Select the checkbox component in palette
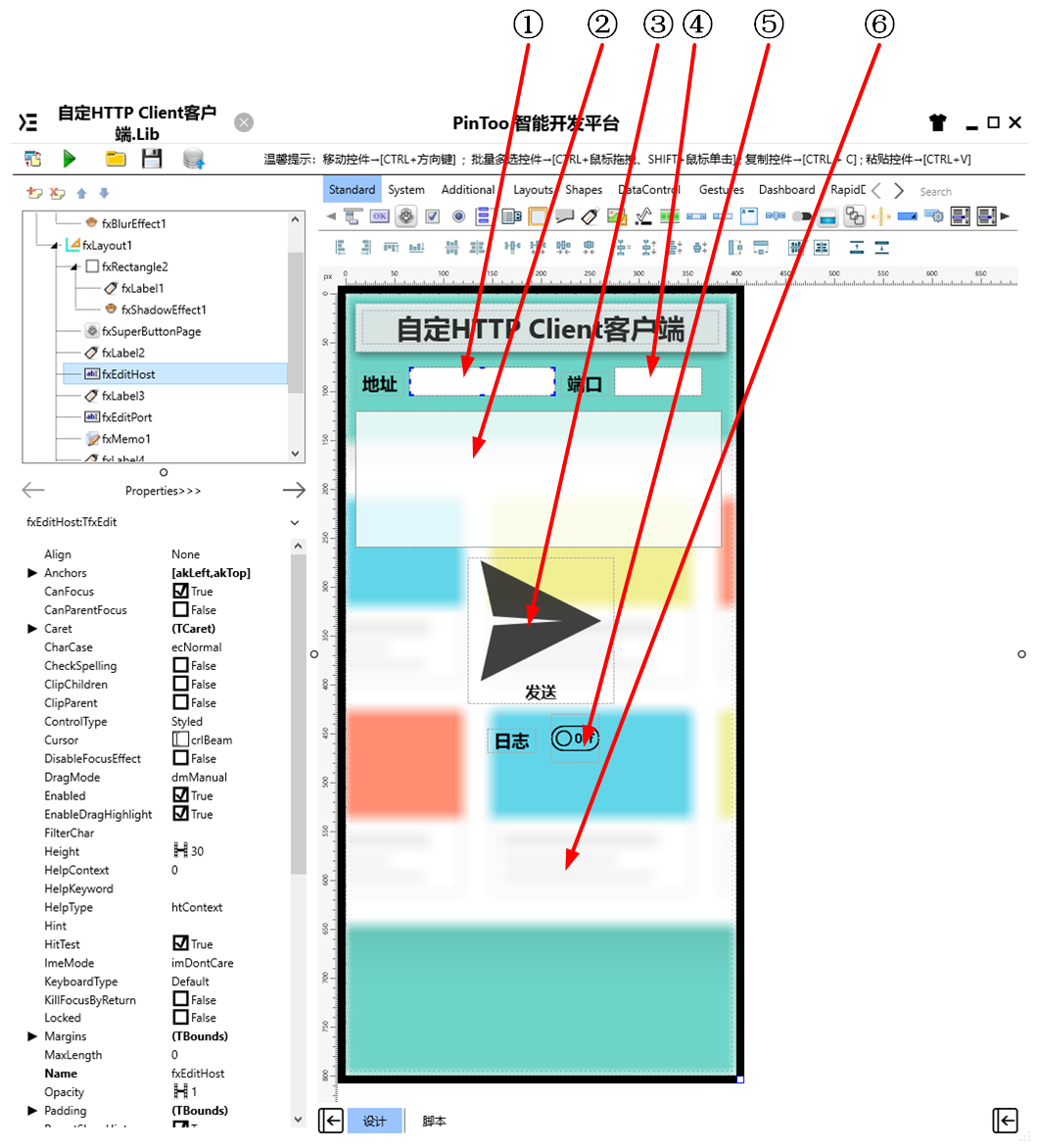The height and width of the screenshot is (1148, 1038). pyautogui.click(x=433, y=215)
